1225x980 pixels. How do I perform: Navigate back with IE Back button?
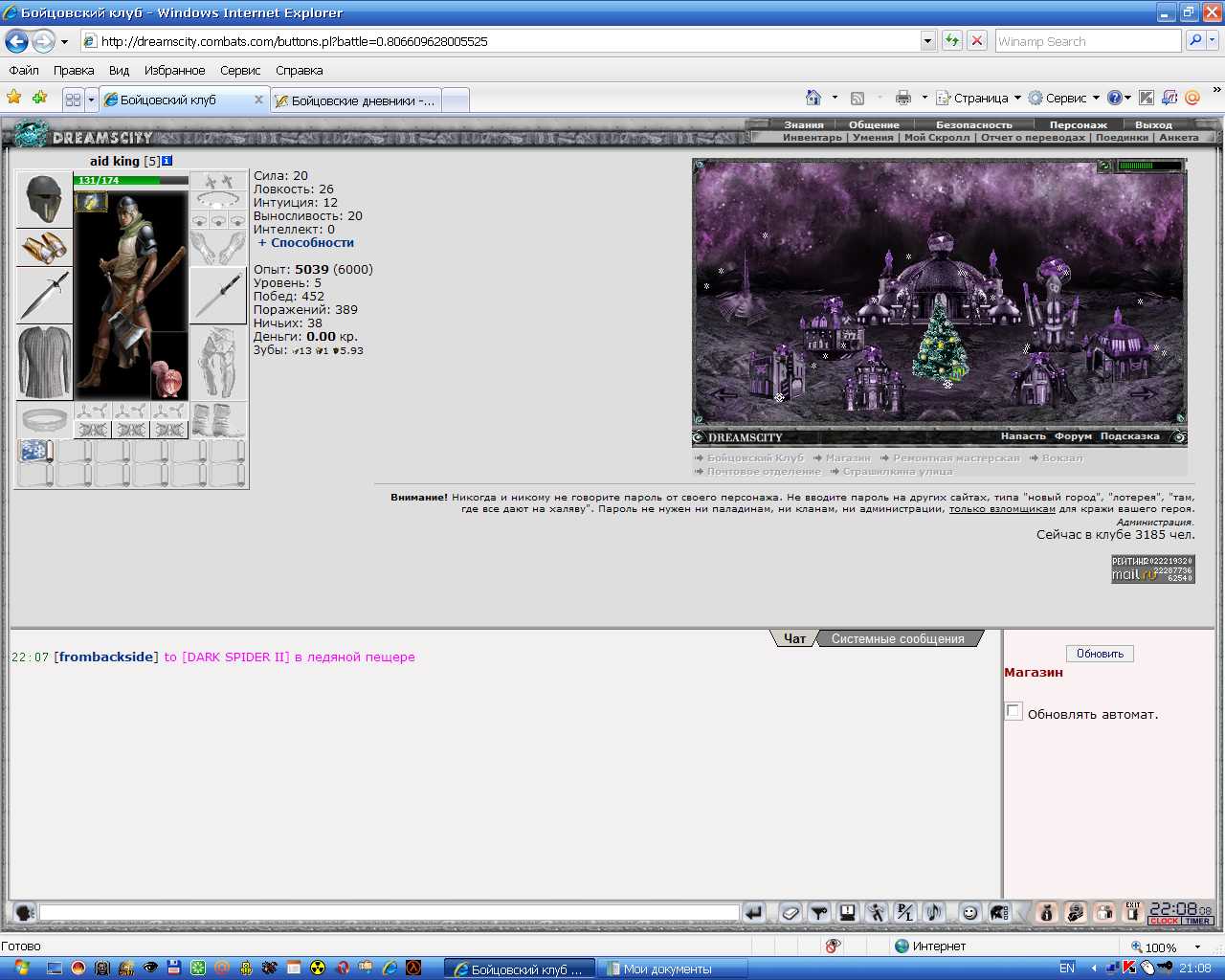click(16, 41)
